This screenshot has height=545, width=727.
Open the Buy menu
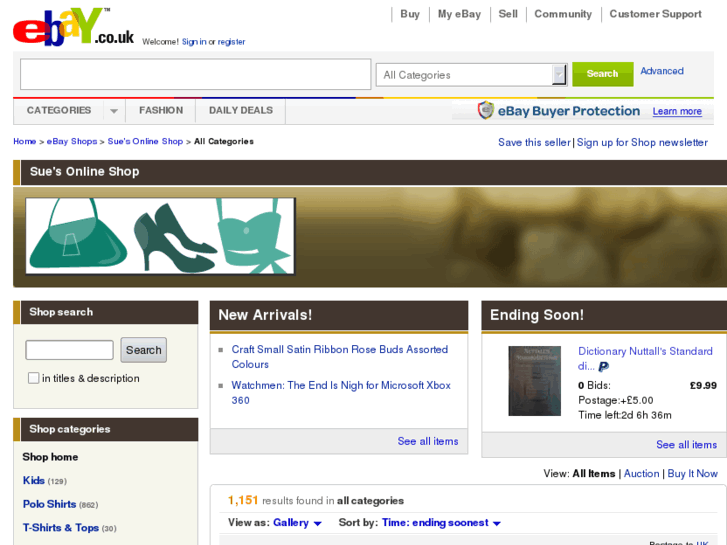pos(410,14)
